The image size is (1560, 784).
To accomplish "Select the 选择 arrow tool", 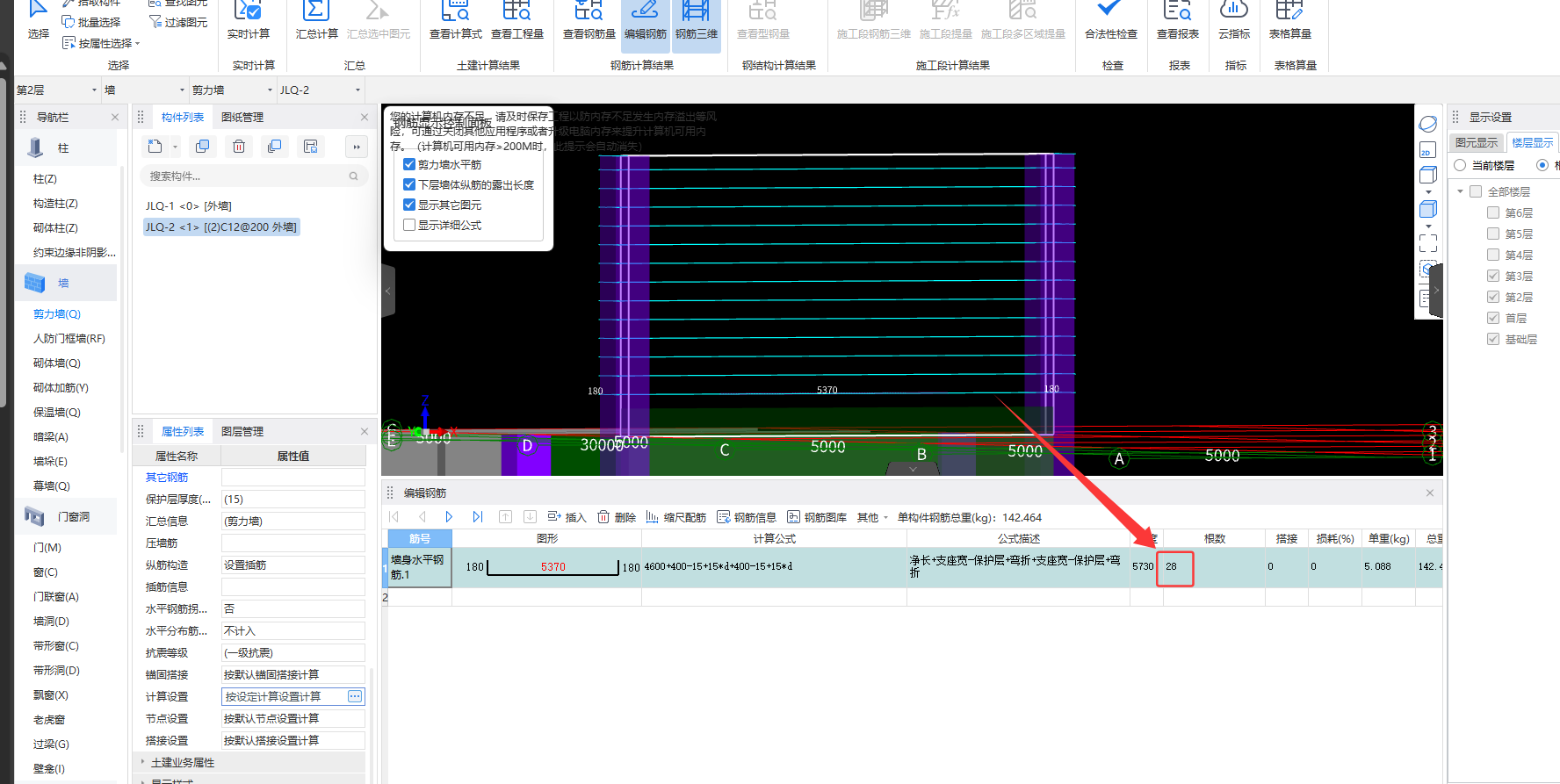I will pos(38,19).
